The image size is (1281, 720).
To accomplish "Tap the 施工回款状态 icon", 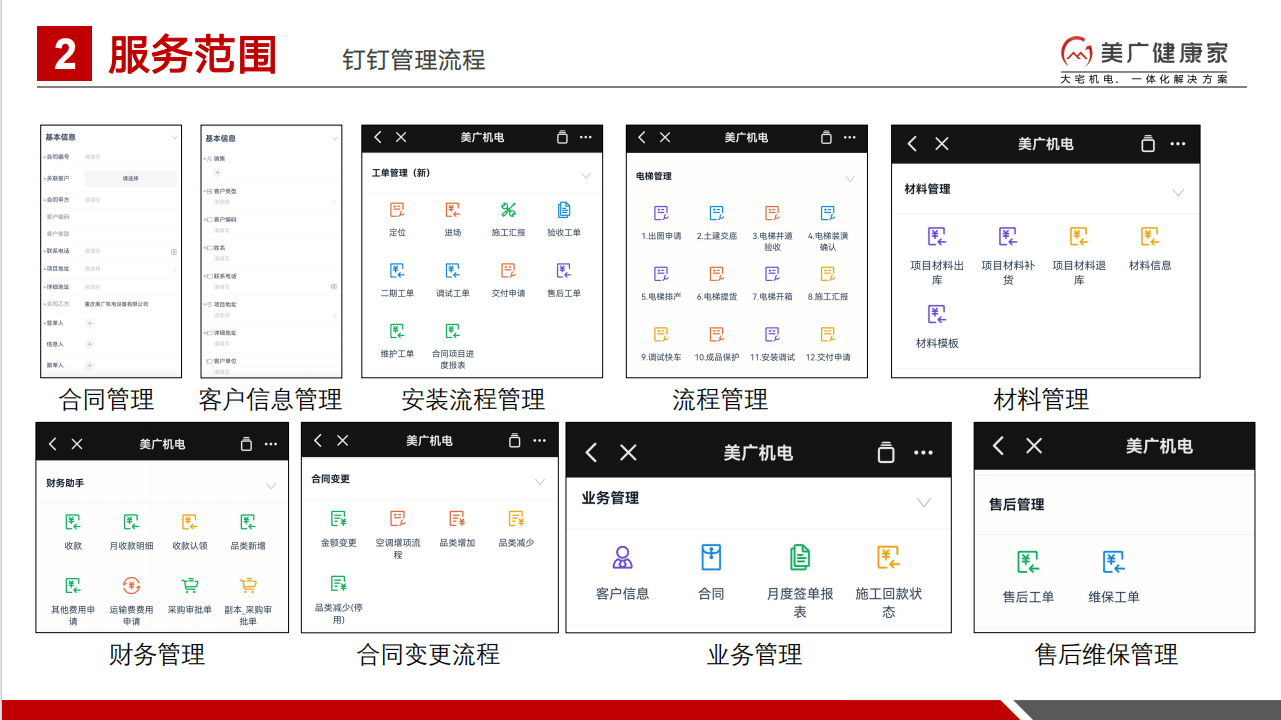I will click(889, 558).
